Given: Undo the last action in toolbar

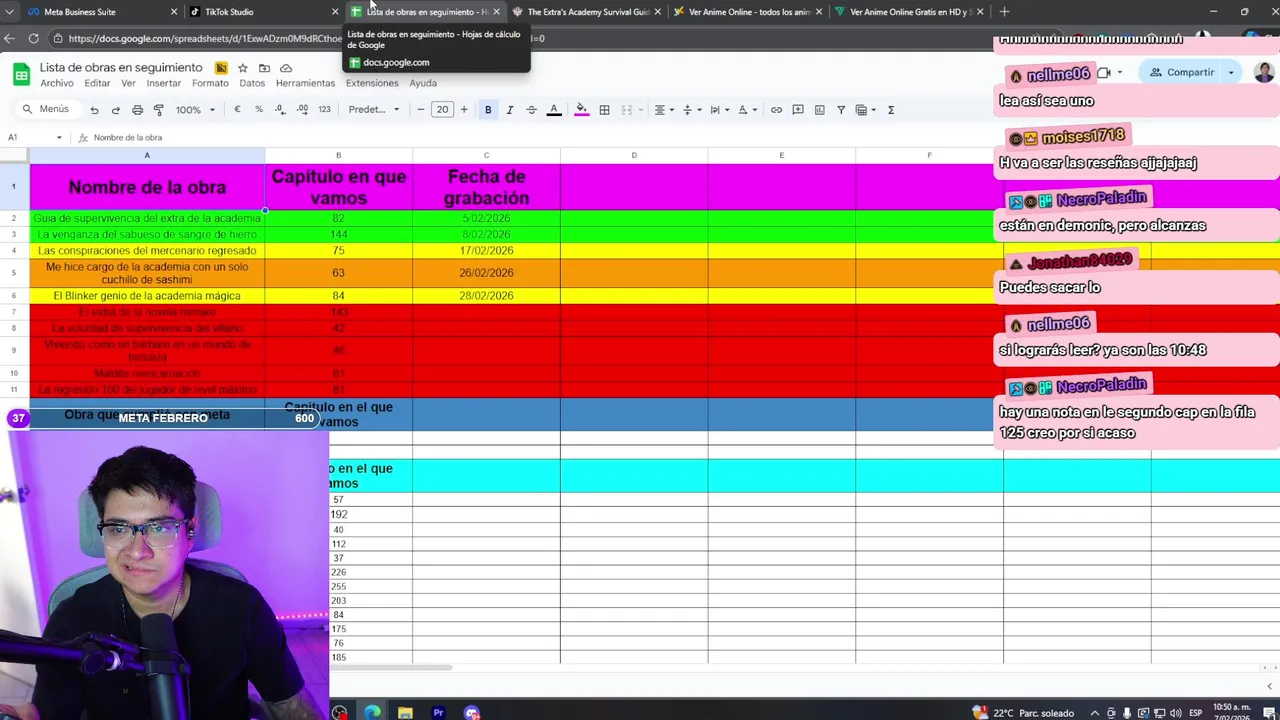Looking at the screenshot, I should pos(94,110).
